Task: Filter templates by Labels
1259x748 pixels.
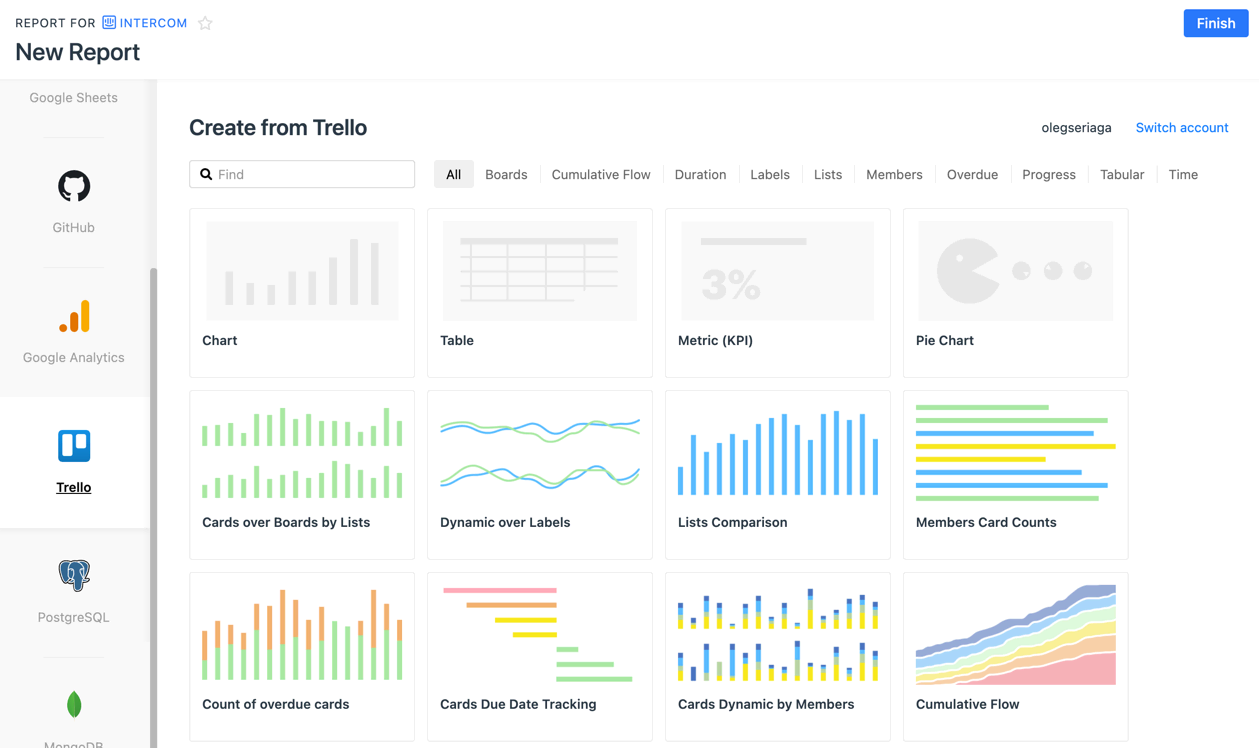Action: click(770, 174)
